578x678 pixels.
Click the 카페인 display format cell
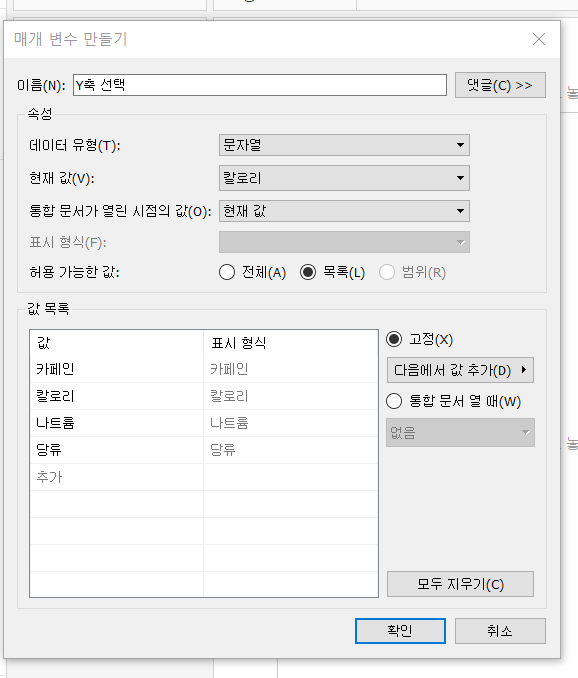coord(291,369)
